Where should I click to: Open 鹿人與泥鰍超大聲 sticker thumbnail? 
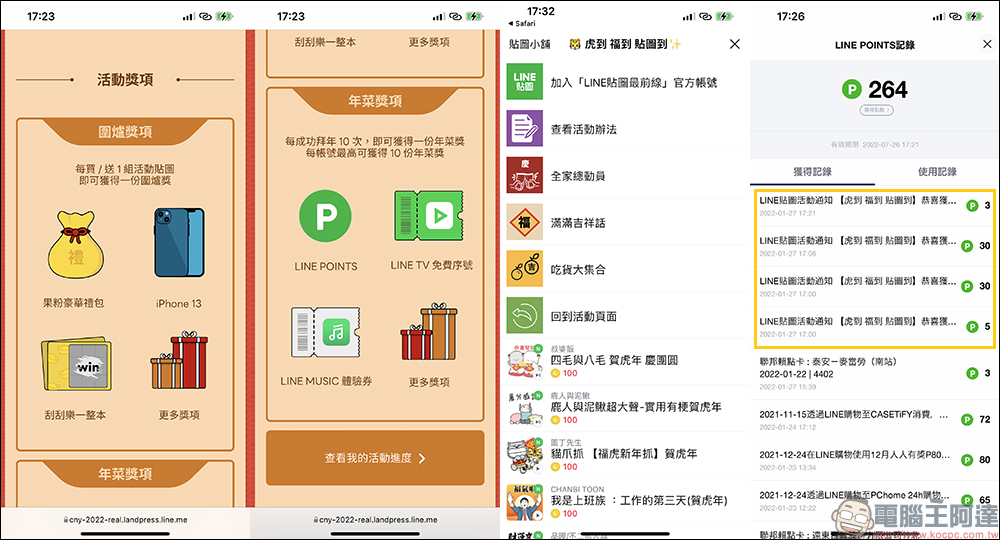pos(525,409)
